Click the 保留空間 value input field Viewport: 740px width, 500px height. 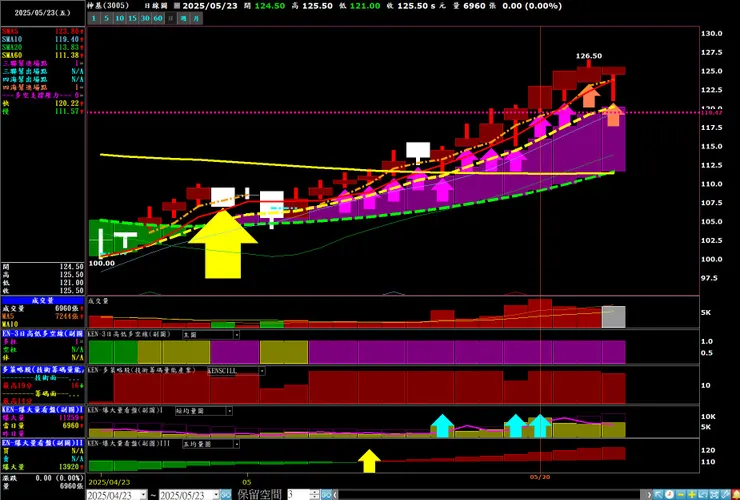pos(298,495)
